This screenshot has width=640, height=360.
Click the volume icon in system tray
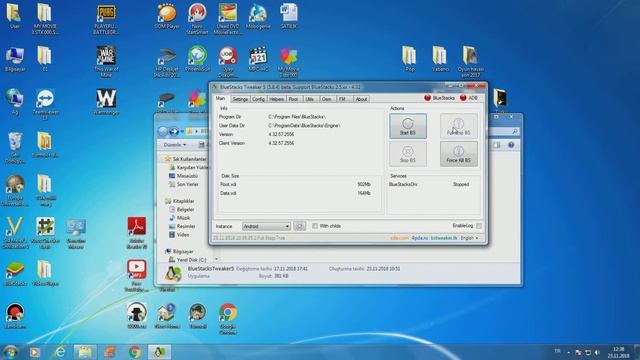pos(597,352)
